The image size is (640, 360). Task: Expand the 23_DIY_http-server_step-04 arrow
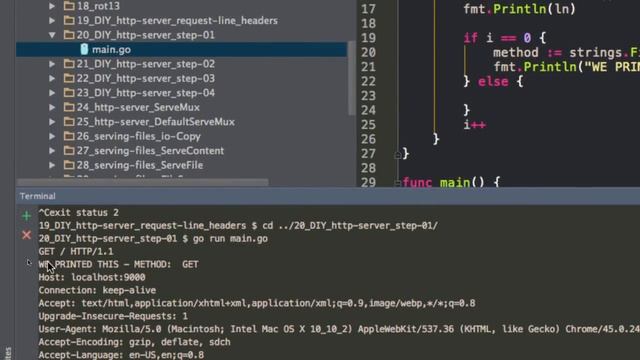(x=52, y=93)
